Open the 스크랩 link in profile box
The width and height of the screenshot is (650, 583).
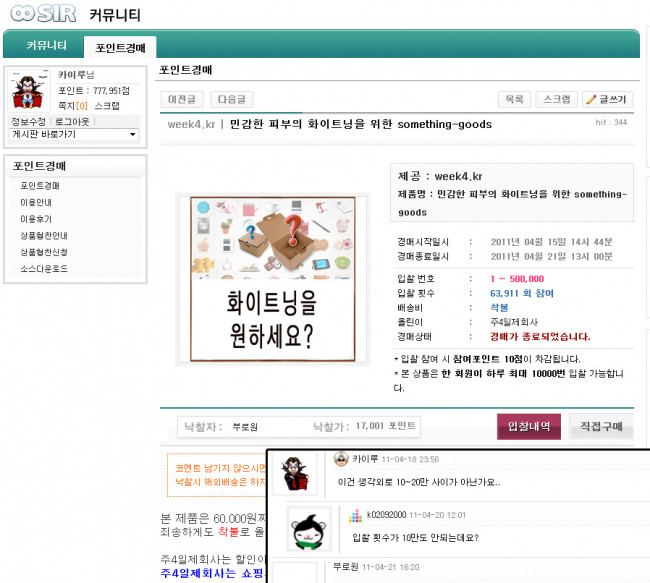(107, 106)
